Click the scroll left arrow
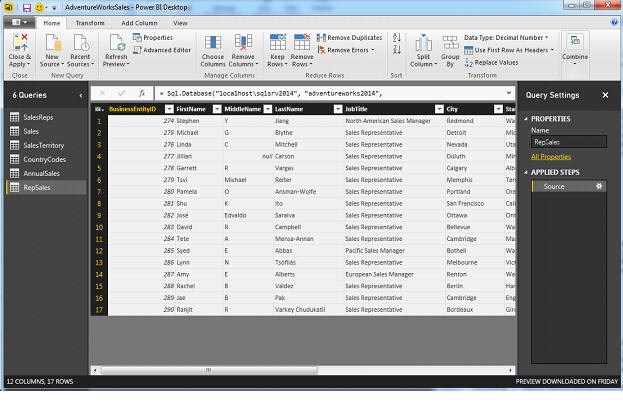 coord(95,370)
